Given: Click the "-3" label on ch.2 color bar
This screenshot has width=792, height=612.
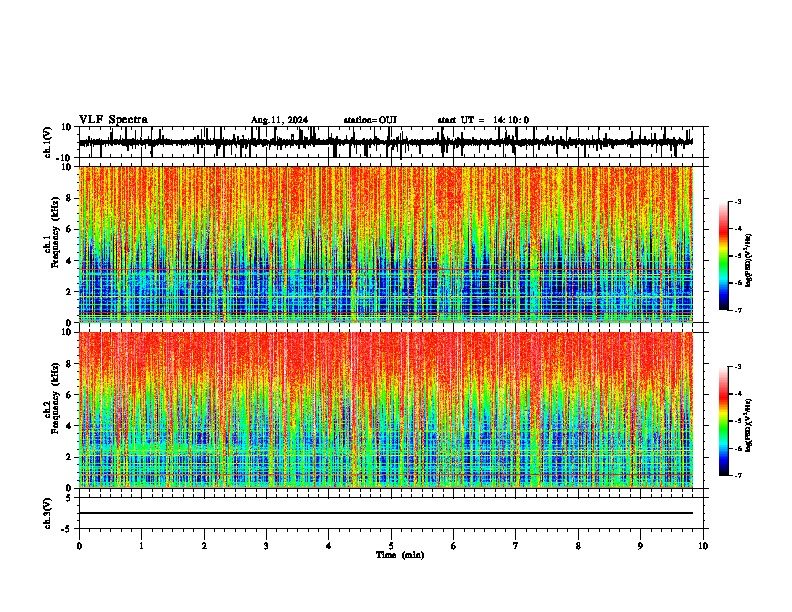Looking at the screenshot, I should click(x=737, y=367).
